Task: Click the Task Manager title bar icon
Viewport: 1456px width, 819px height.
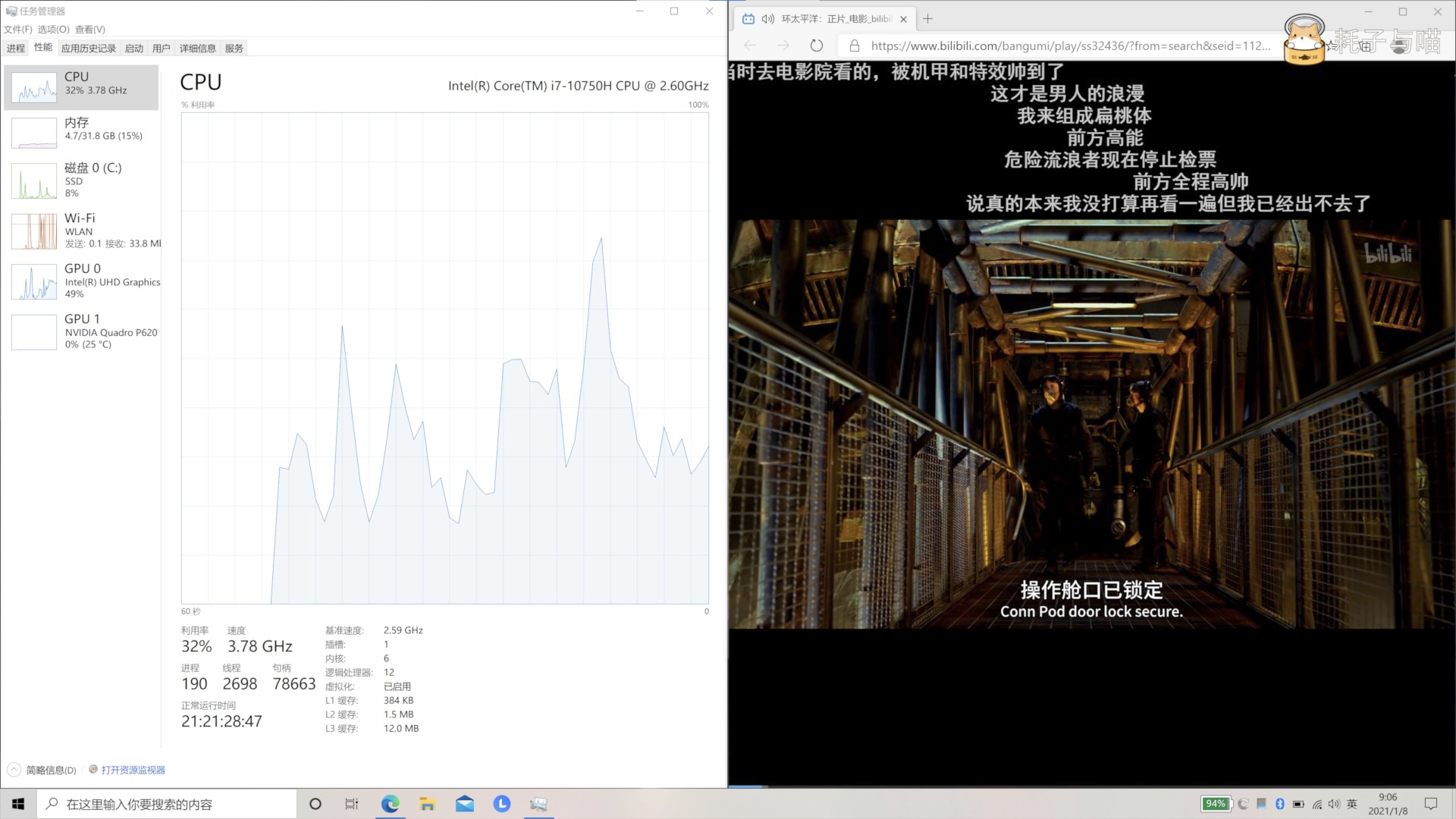Action: [x=11, y=11]
